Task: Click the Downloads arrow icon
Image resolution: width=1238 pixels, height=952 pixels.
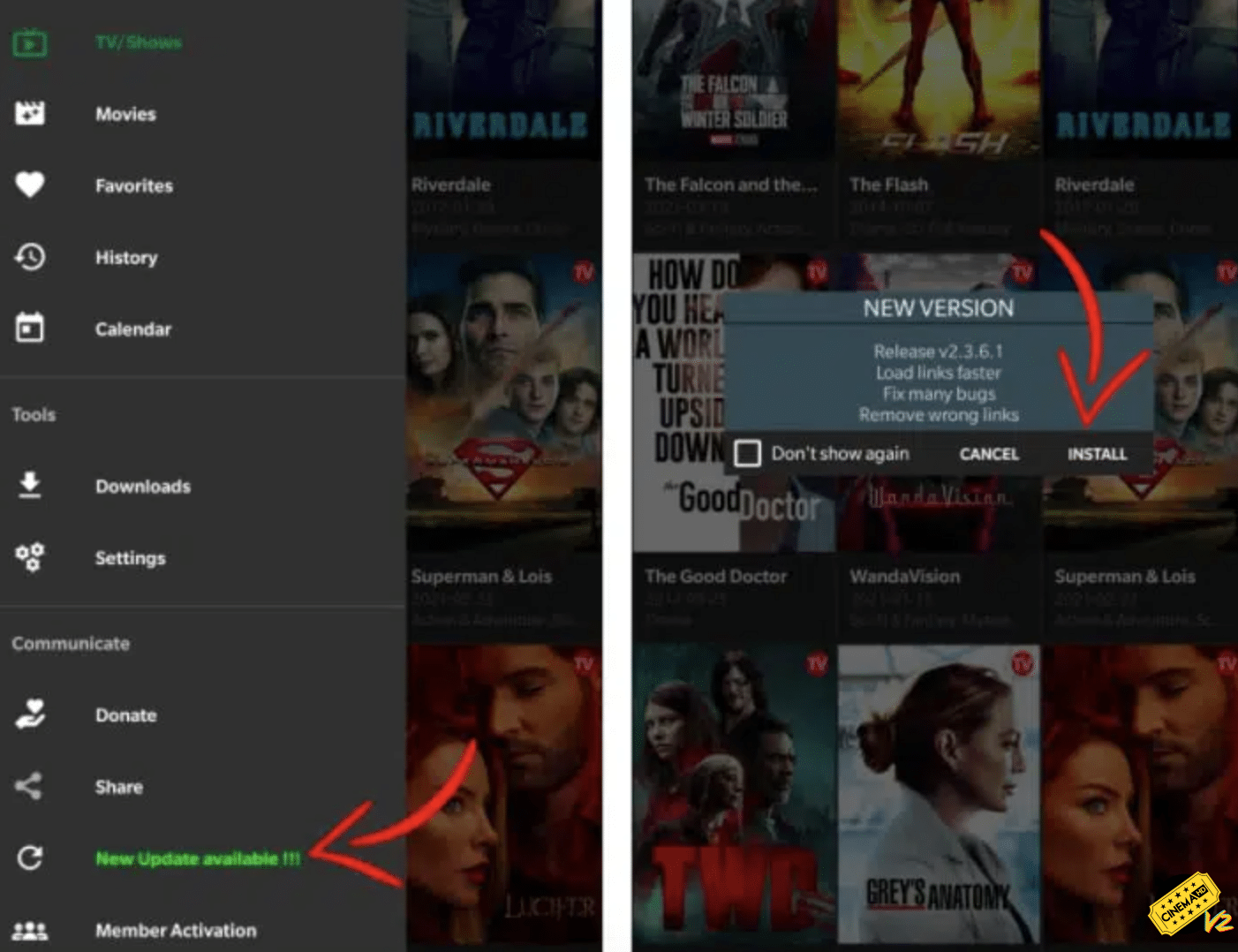Action: tap(30, 485)
